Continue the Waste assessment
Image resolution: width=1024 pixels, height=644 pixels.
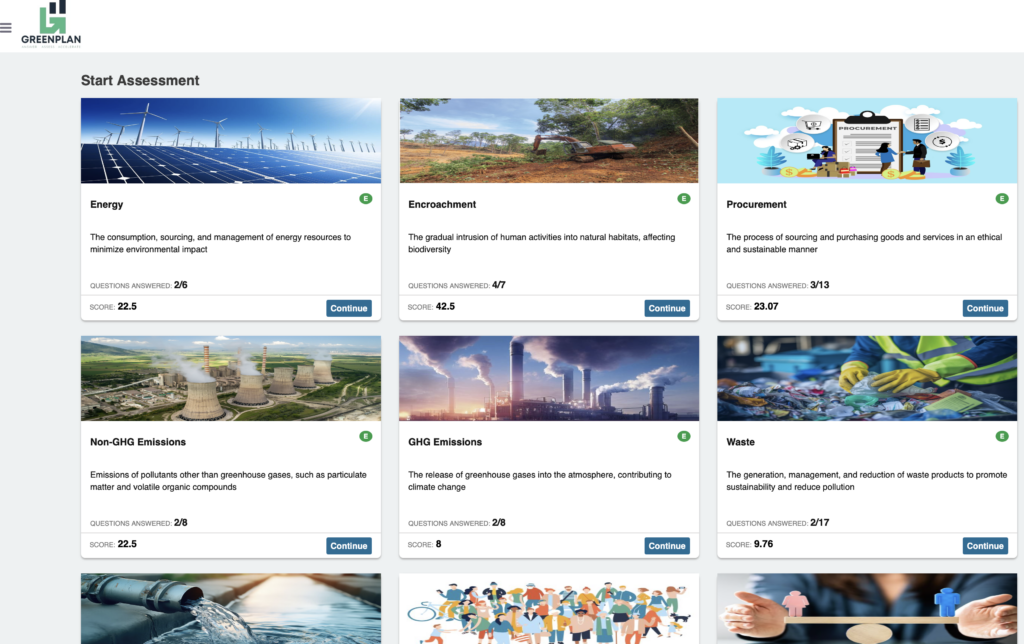click(x=985, y=546)
